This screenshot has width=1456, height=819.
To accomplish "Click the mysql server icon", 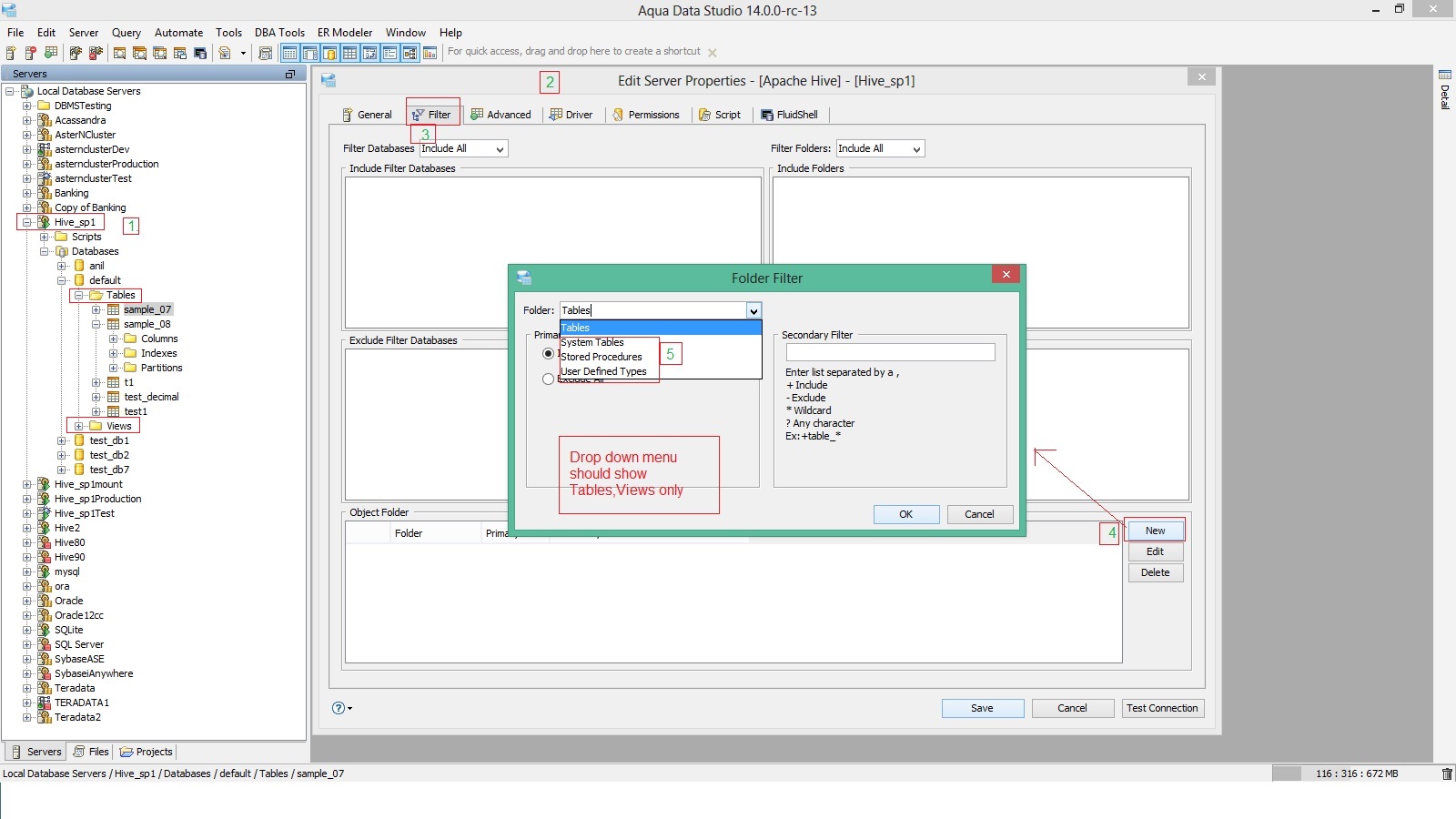I will pyautogui.click(x=44, y=571).
